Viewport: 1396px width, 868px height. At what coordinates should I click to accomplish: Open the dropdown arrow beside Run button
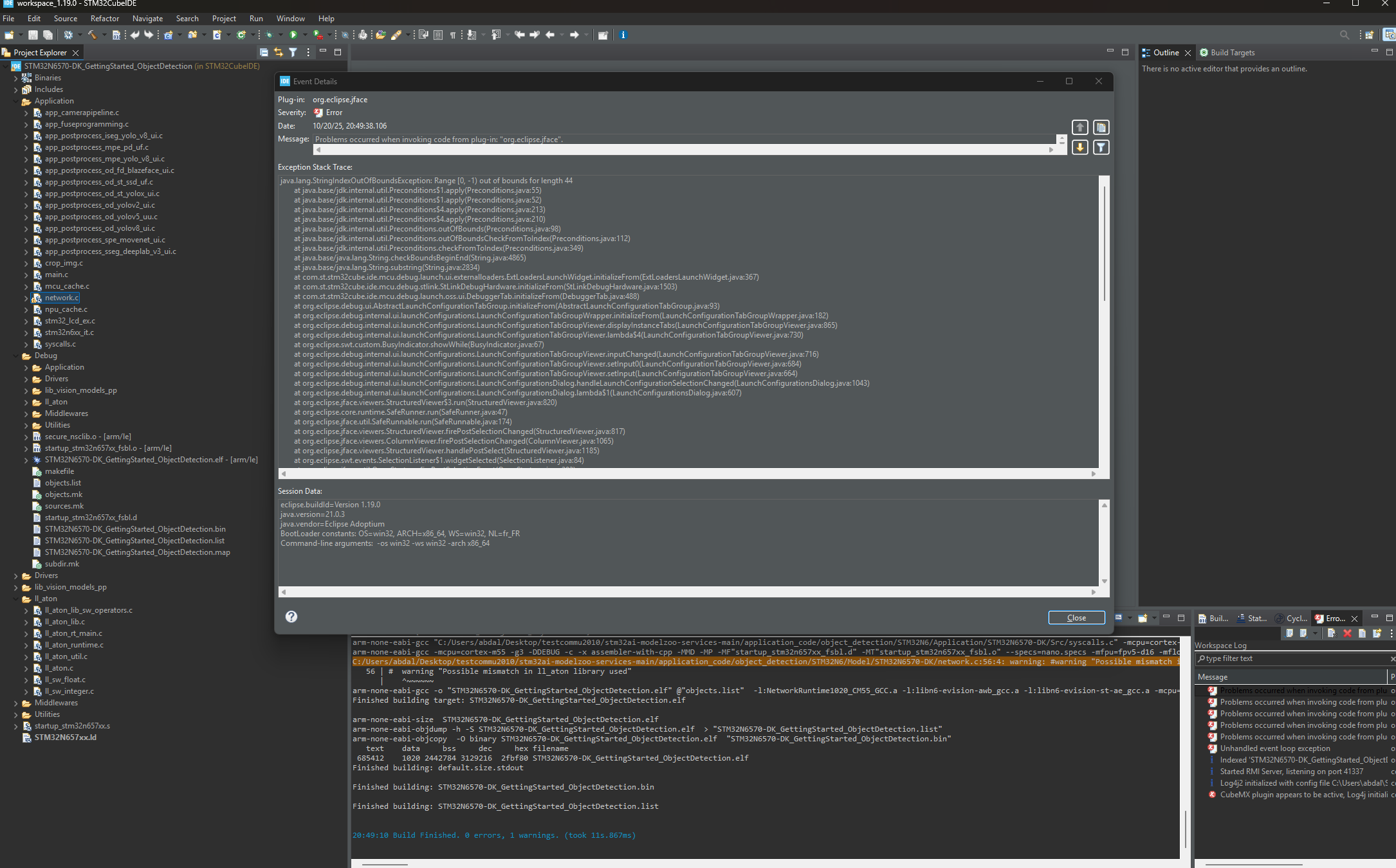coord(304,35)
